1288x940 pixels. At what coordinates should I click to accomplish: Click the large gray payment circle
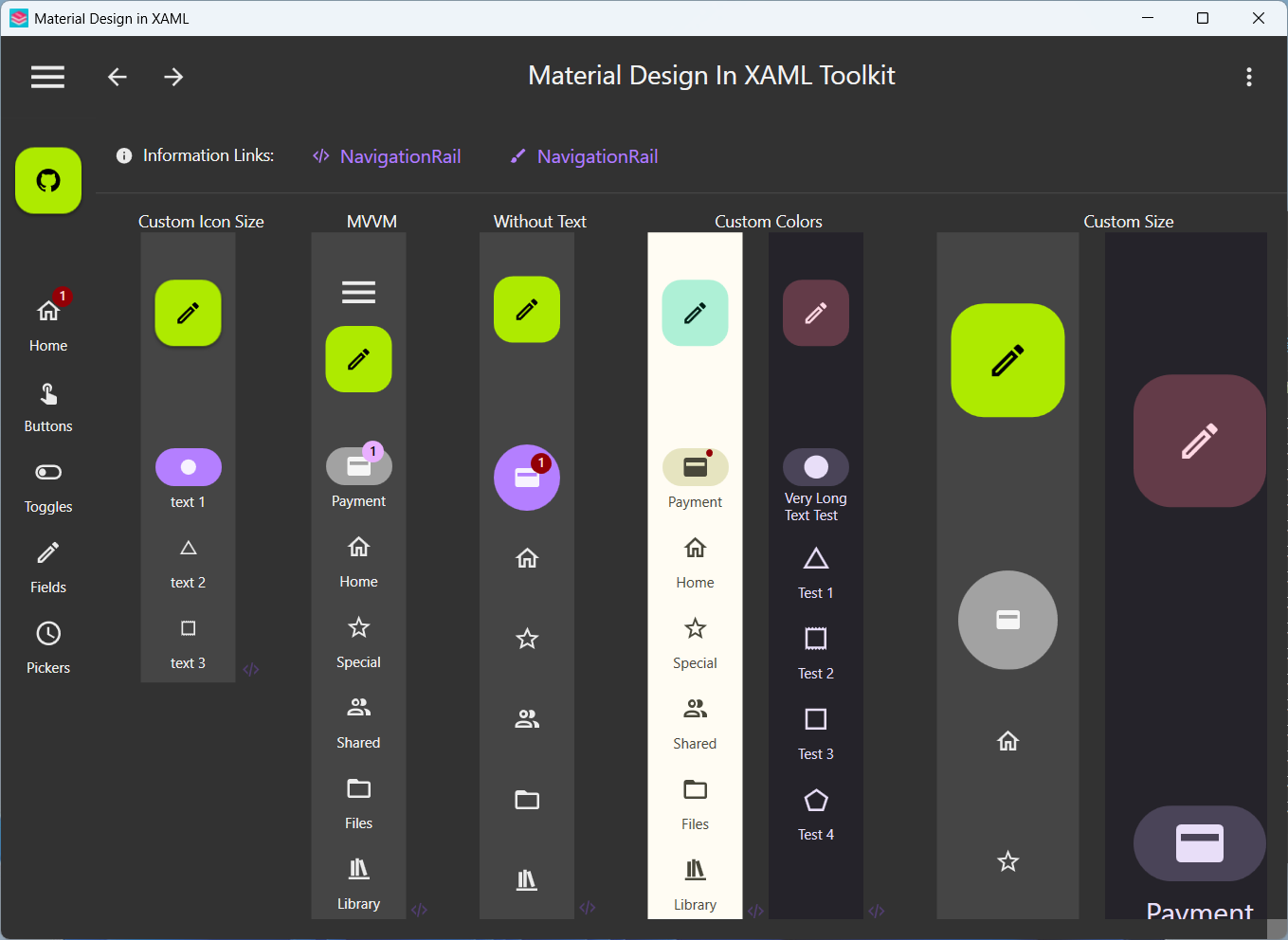tap(1008, 620)
